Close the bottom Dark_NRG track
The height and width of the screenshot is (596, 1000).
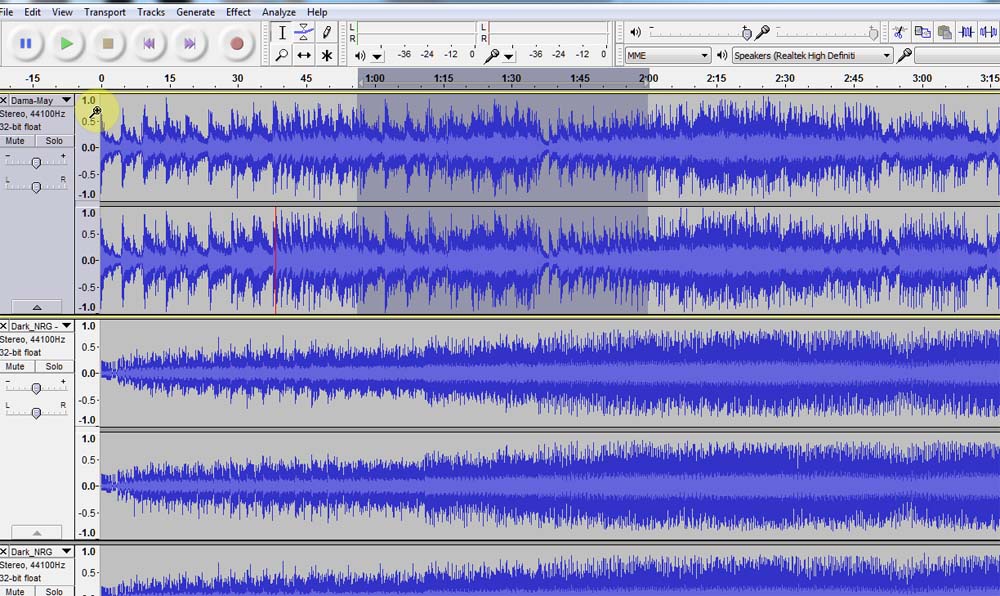pos(4,551)
